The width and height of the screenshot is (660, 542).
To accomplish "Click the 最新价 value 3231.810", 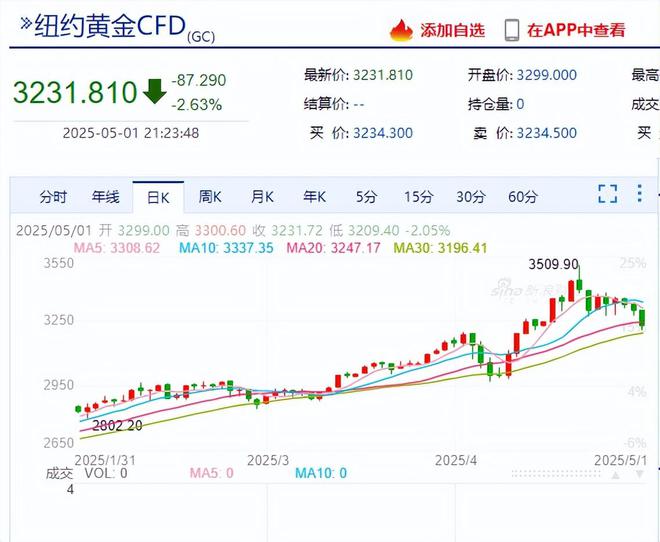I will 383,75.
